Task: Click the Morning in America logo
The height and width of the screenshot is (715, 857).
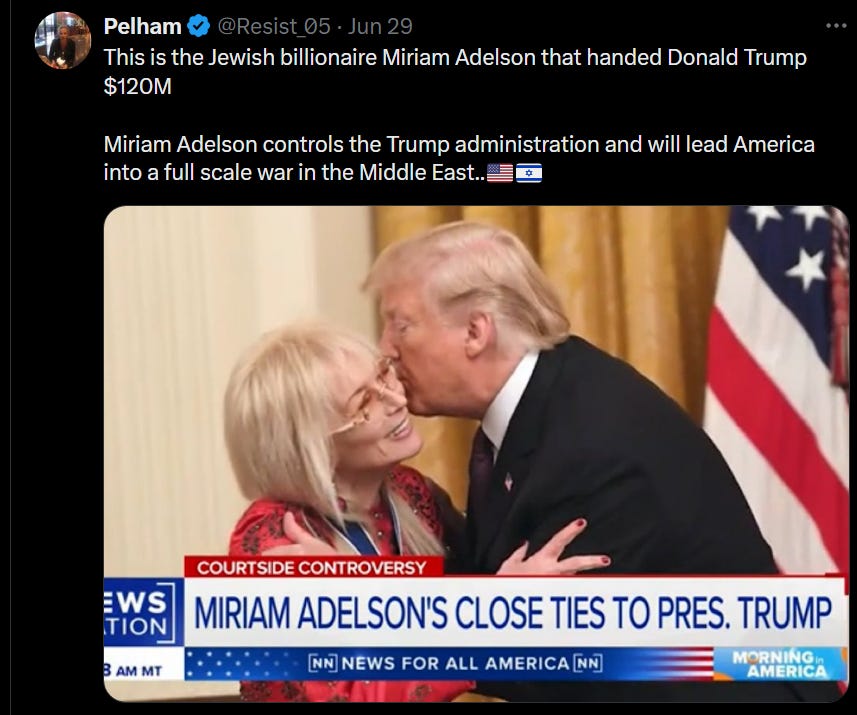Action: [x=780, y=664]
